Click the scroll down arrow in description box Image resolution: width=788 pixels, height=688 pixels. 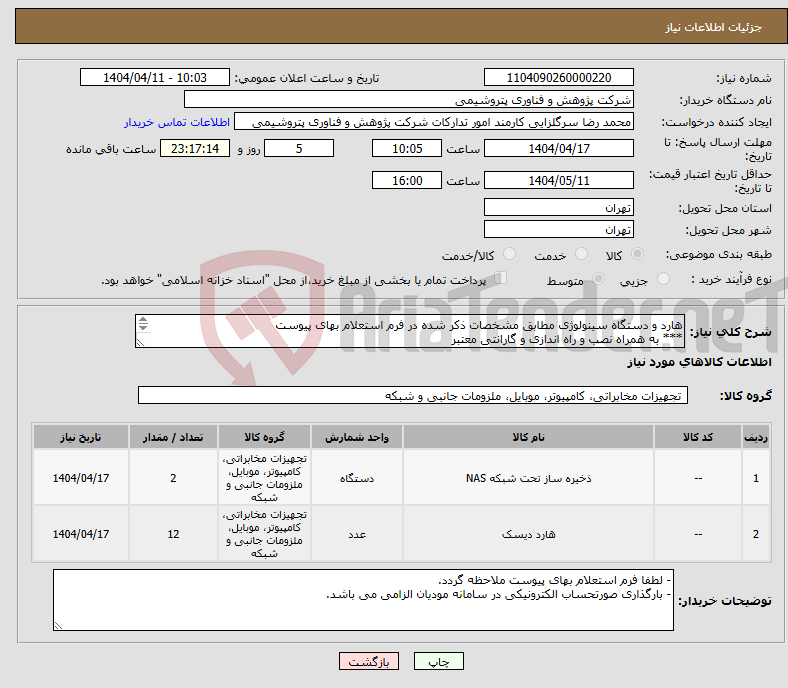143,328
